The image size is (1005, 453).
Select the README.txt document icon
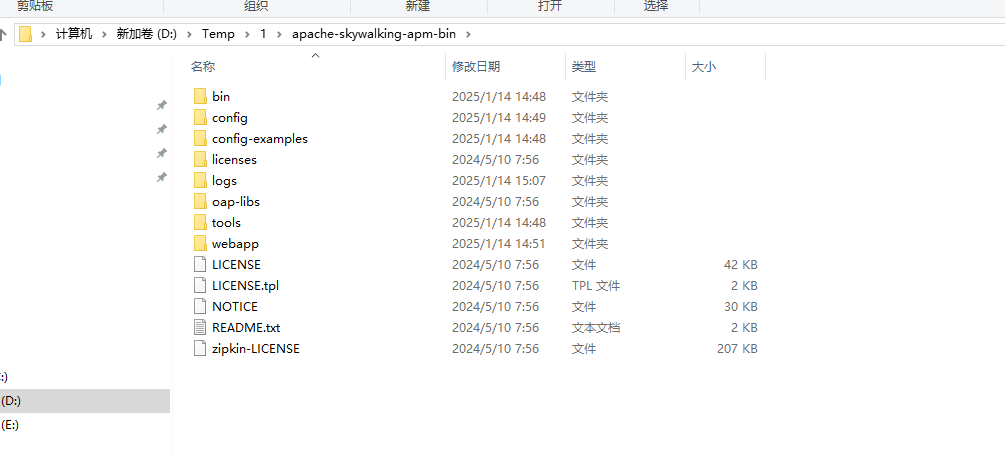tap(201, 328)
